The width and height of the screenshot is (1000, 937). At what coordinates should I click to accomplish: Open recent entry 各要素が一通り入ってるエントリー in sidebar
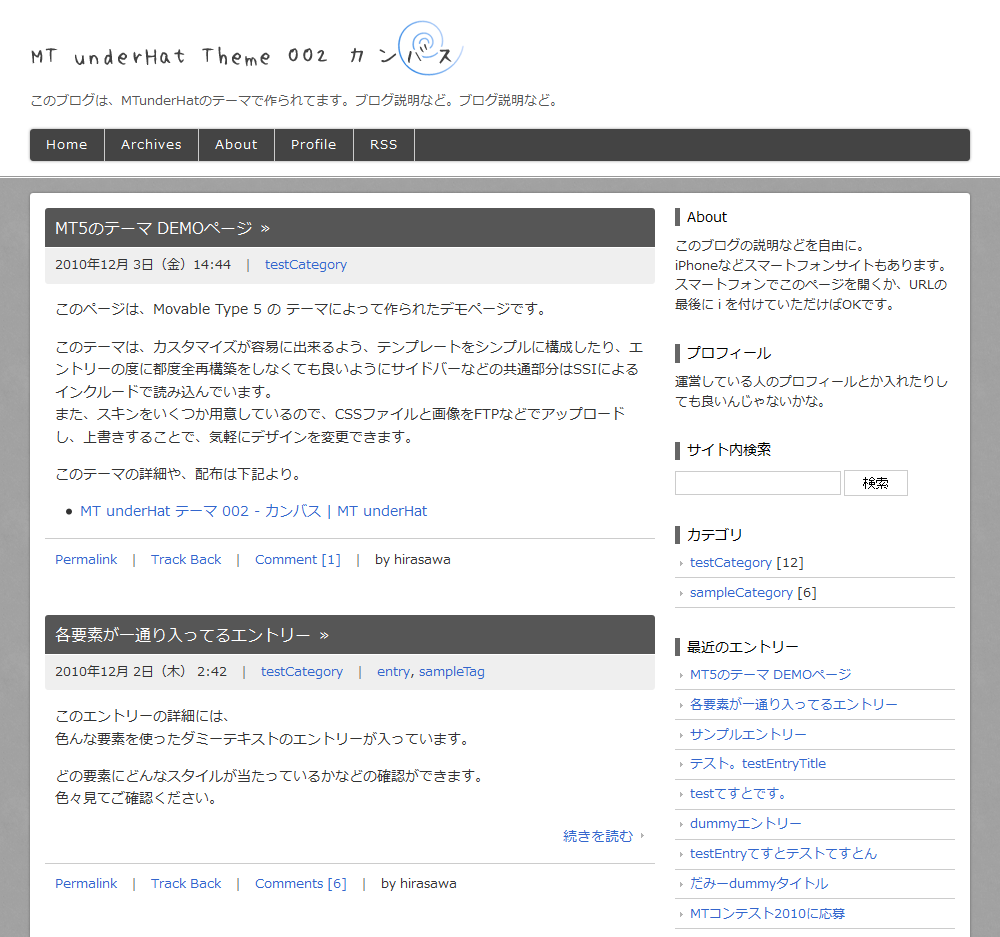click(x=793, y=704)
